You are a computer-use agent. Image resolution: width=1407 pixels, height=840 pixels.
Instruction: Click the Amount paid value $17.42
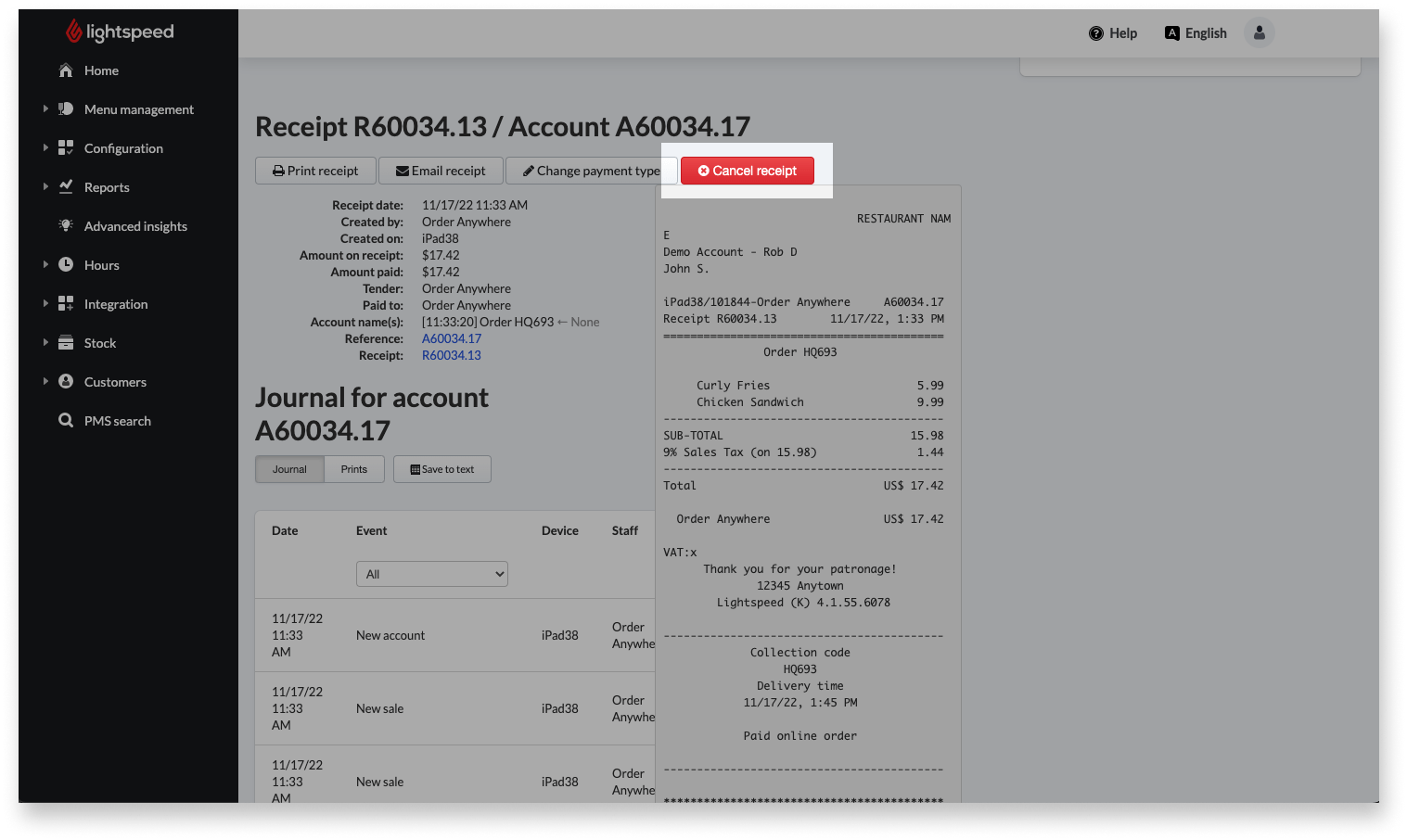(441, 272)
